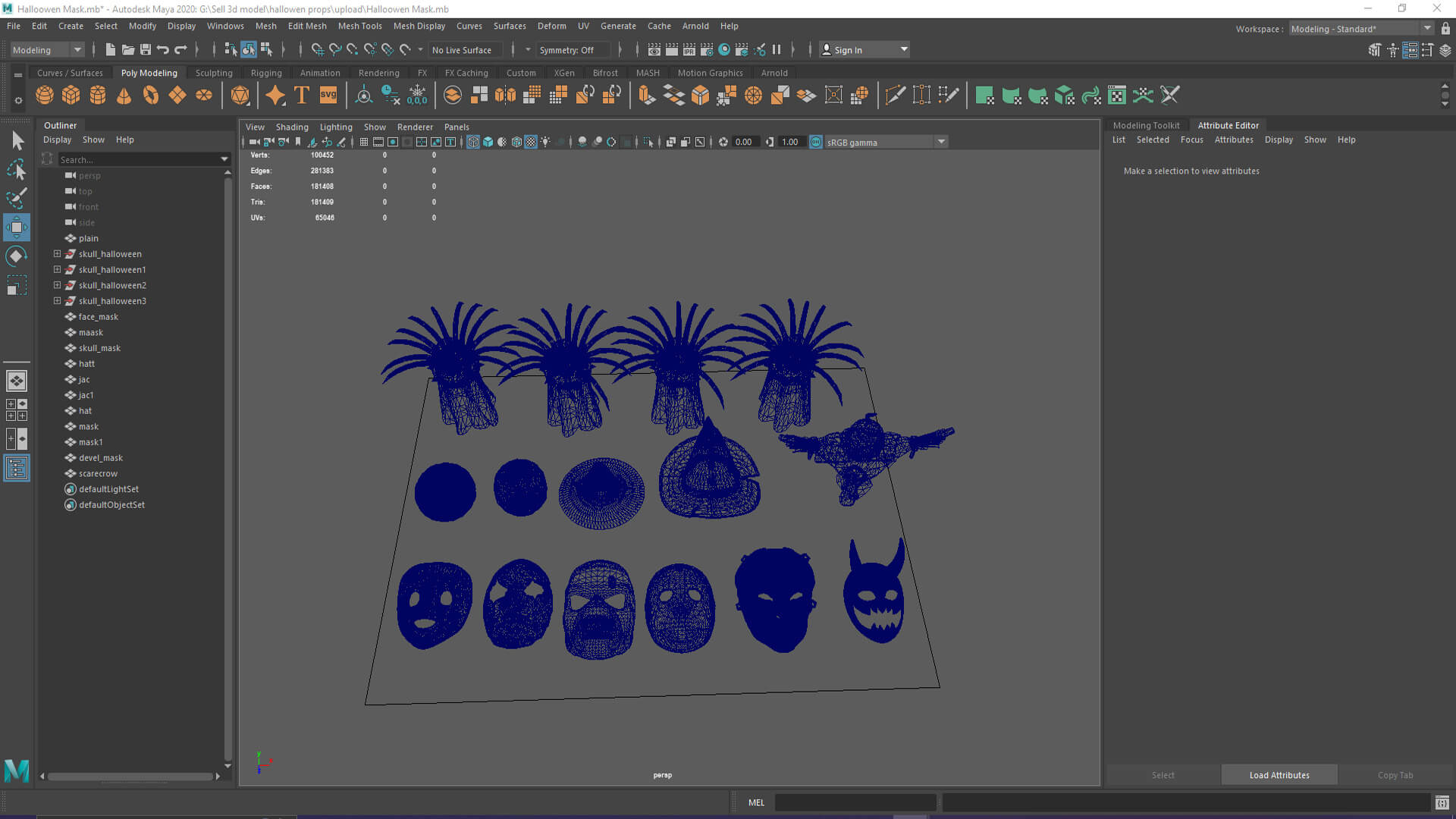Click the Freeze transformations 0,0,0 icon
This screenshot has width=1456, height=819.
(417, 96)
